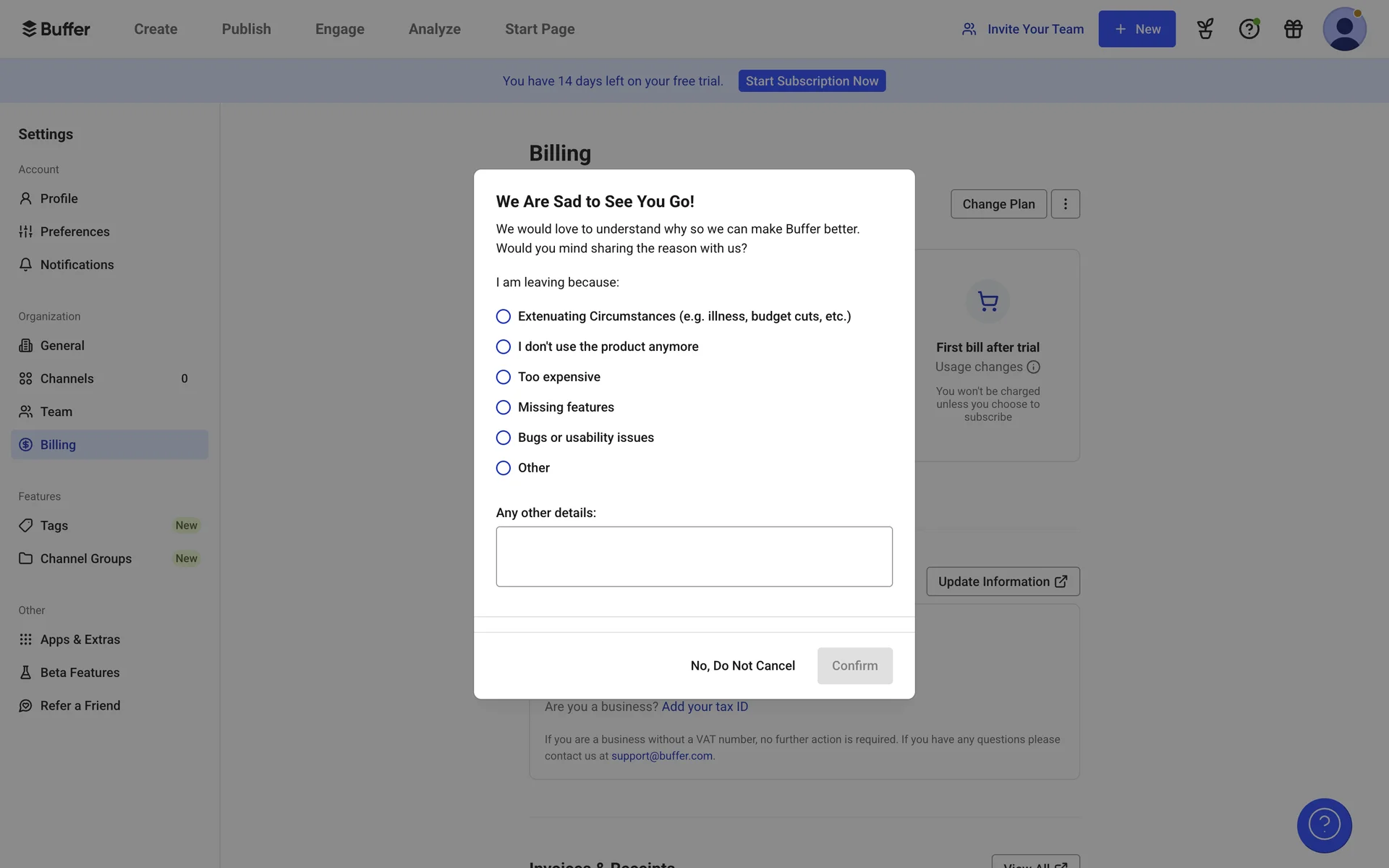This screenshot has width=1389, height=868.
Task: Click the support@buffer.com email link
Action: point(661,756)
